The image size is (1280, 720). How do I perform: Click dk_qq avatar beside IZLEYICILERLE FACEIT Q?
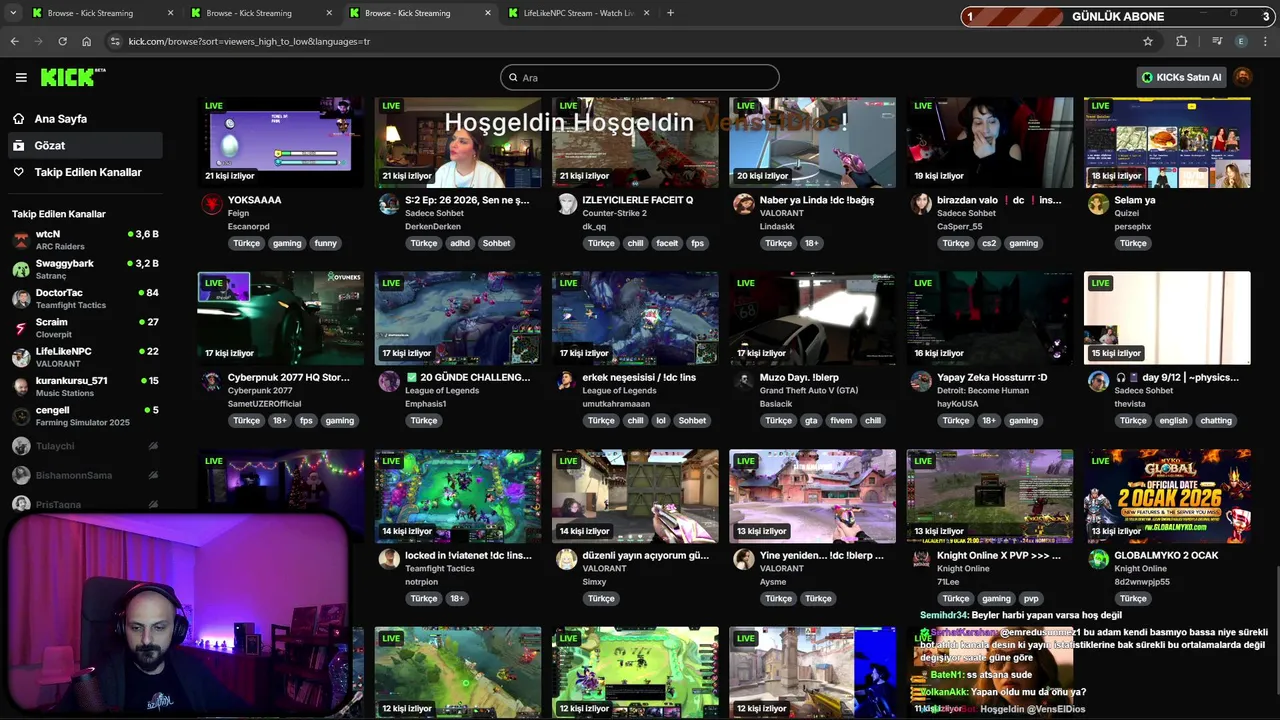(566, 204)
